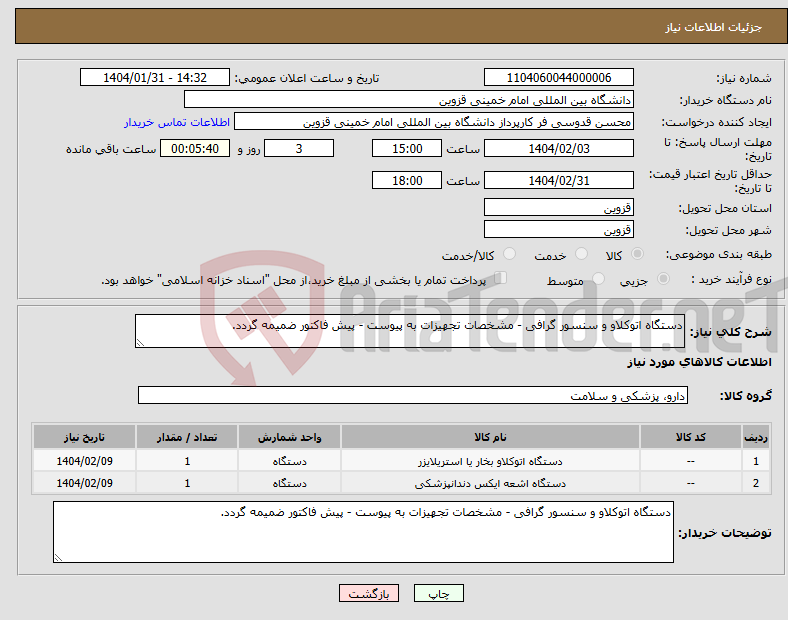Select the جزیی purchase type radio
Viewport: 788px width, 620px height.
pos(663,279)
